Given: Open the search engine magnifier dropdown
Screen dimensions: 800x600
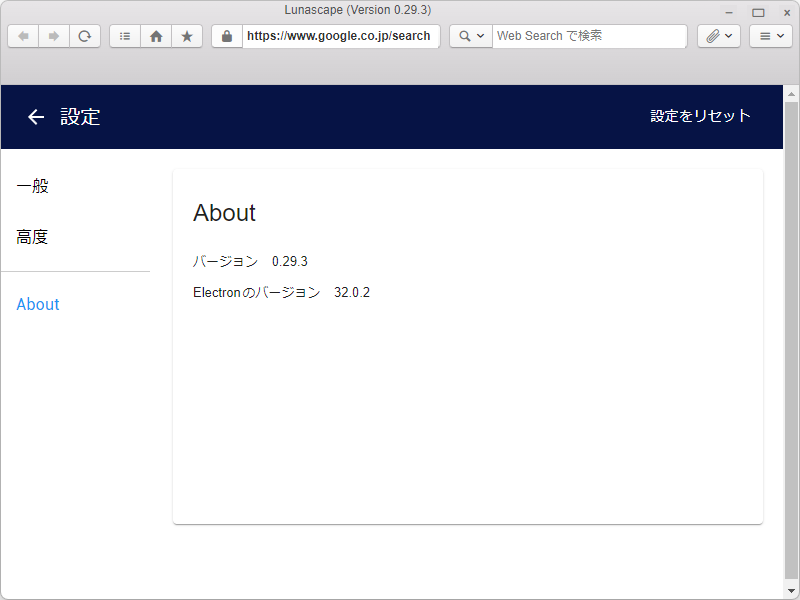Looking at the screenshot, I should (471, 36).
